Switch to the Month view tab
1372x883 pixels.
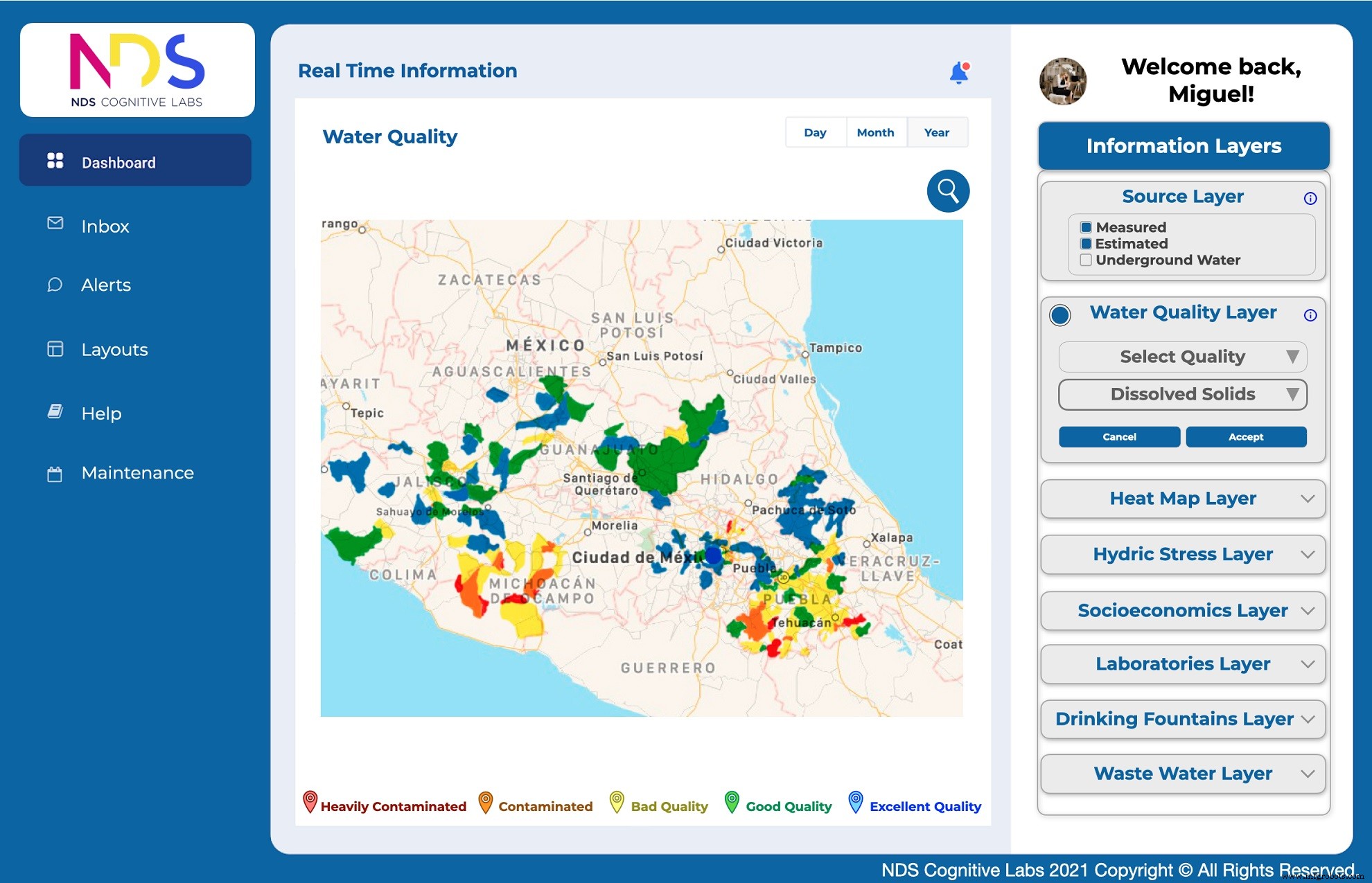pos(876,132)
